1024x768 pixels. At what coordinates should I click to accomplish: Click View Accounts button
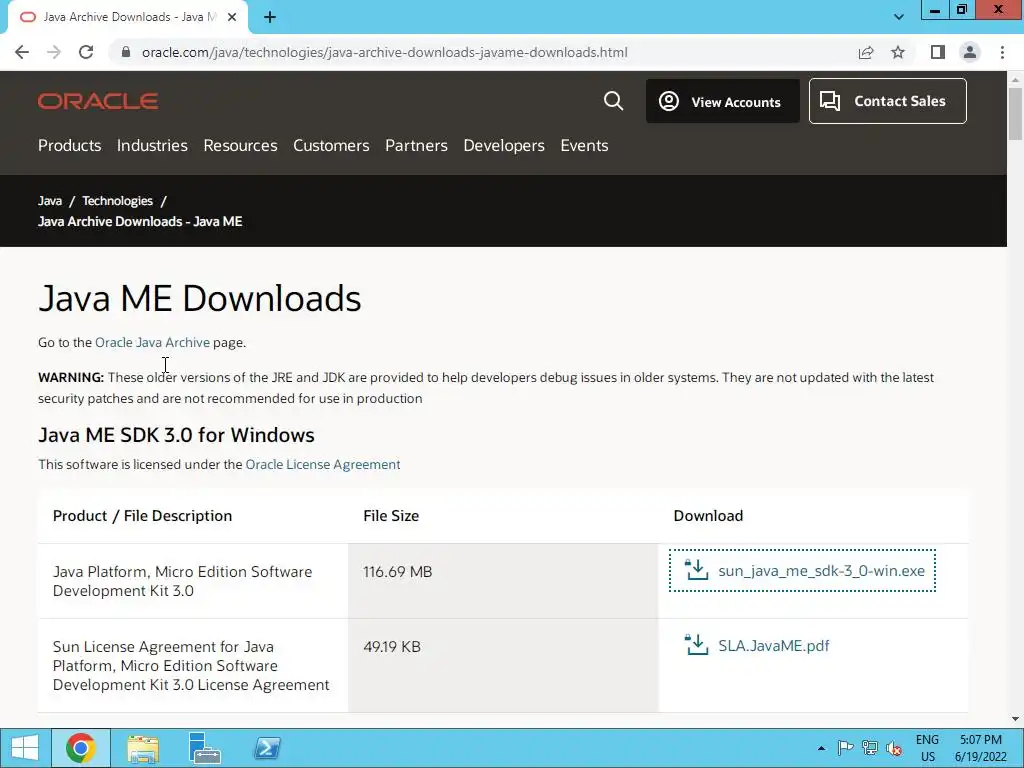click(x=722, y=101)
